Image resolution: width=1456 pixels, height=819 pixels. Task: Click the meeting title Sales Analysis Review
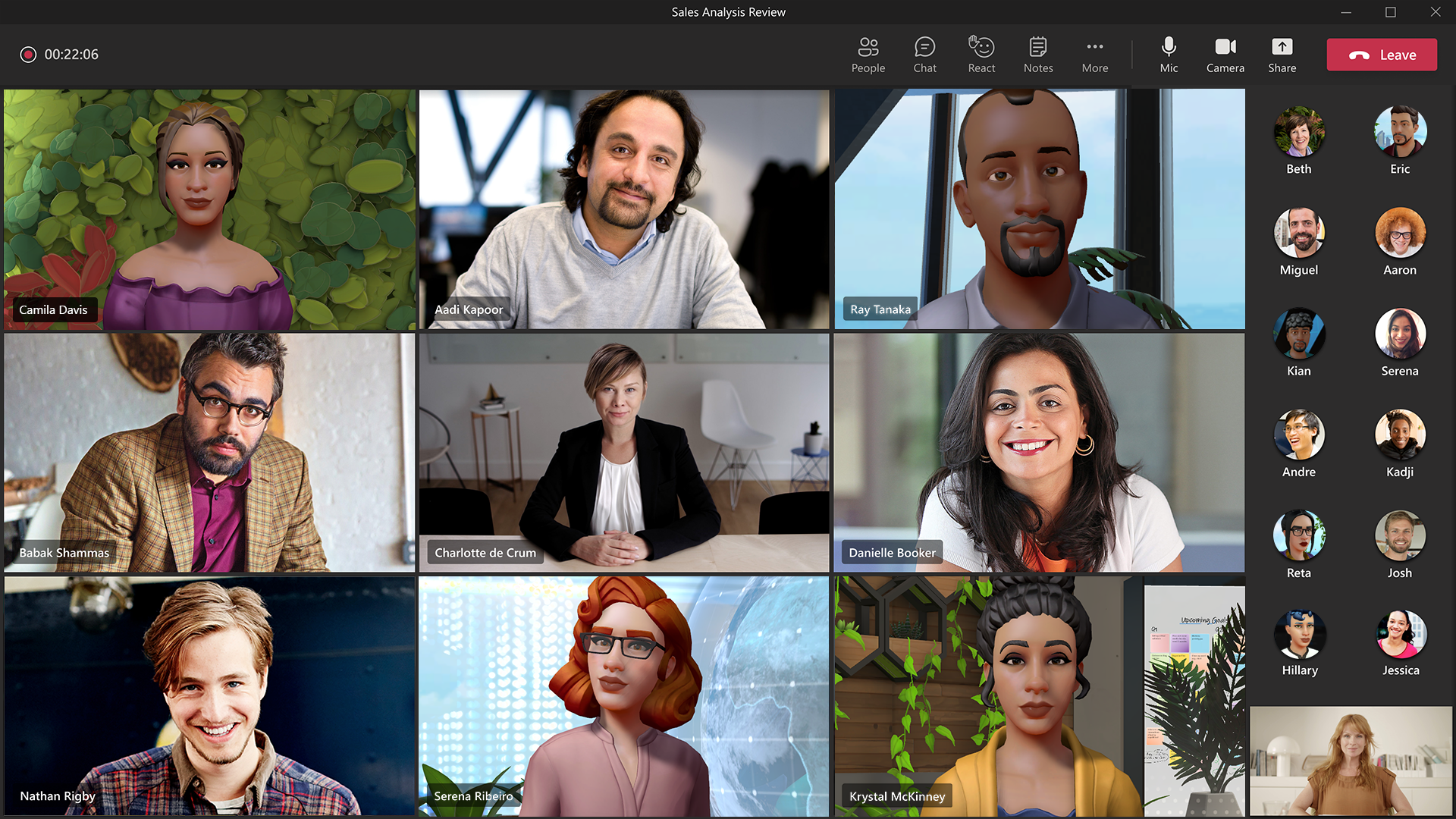coord(728,11)
